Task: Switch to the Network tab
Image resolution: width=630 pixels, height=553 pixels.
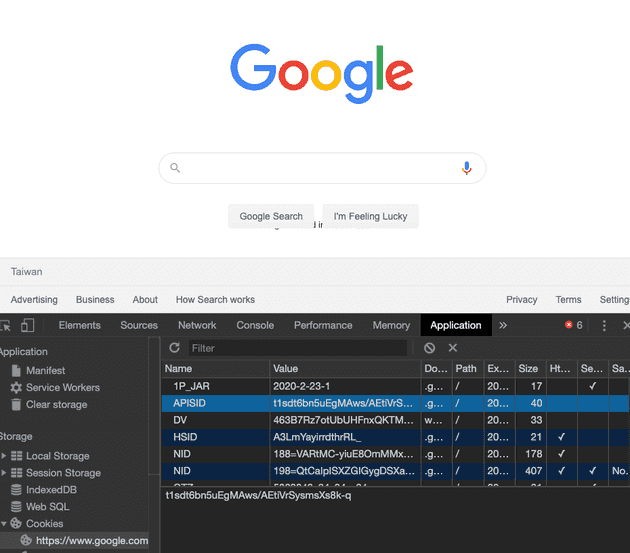Action: click(197, 325)
